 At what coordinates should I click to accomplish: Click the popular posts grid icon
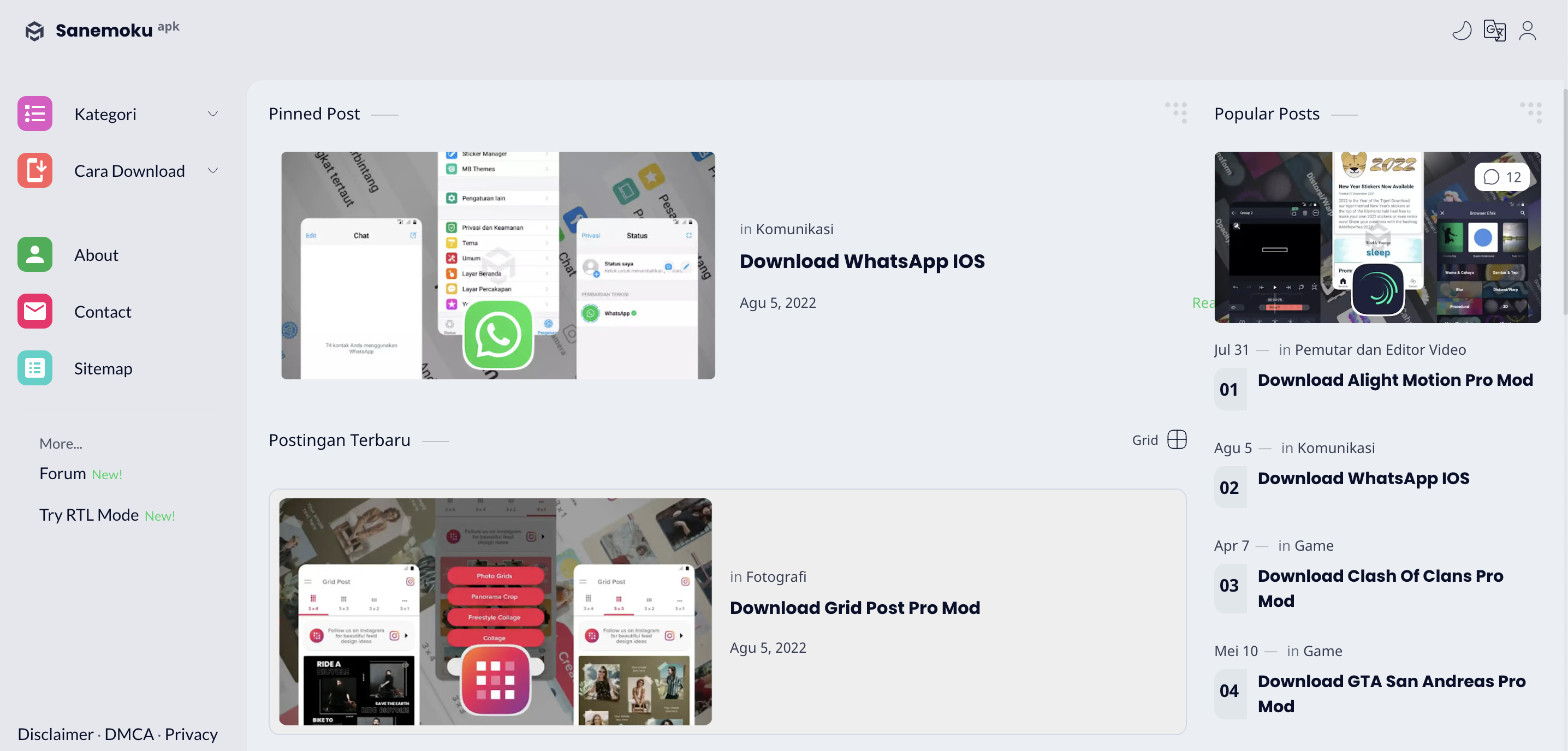(x=1531, y=113)
